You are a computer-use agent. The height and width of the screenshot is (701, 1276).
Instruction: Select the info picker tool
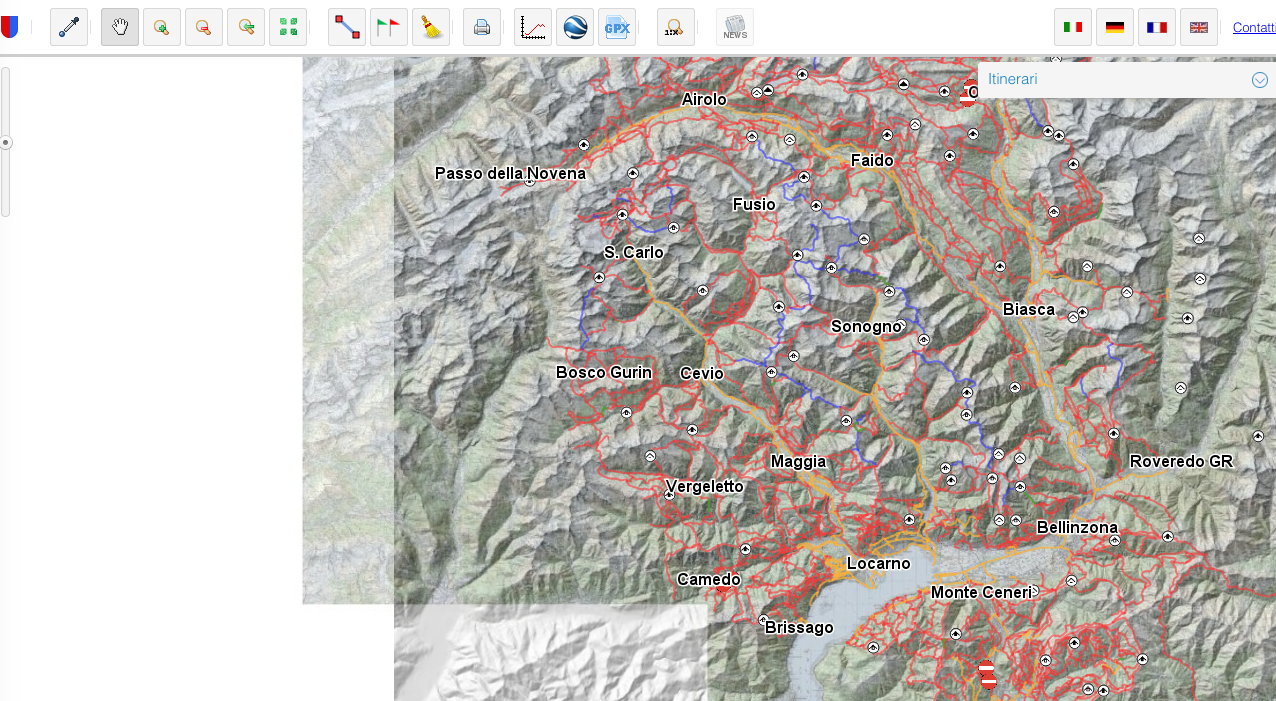69,27
